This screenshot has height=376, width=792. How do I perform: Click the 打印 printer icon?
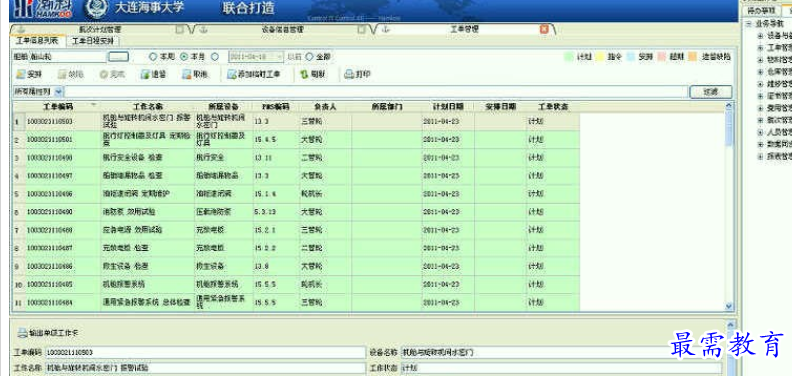tap(349, 74)
